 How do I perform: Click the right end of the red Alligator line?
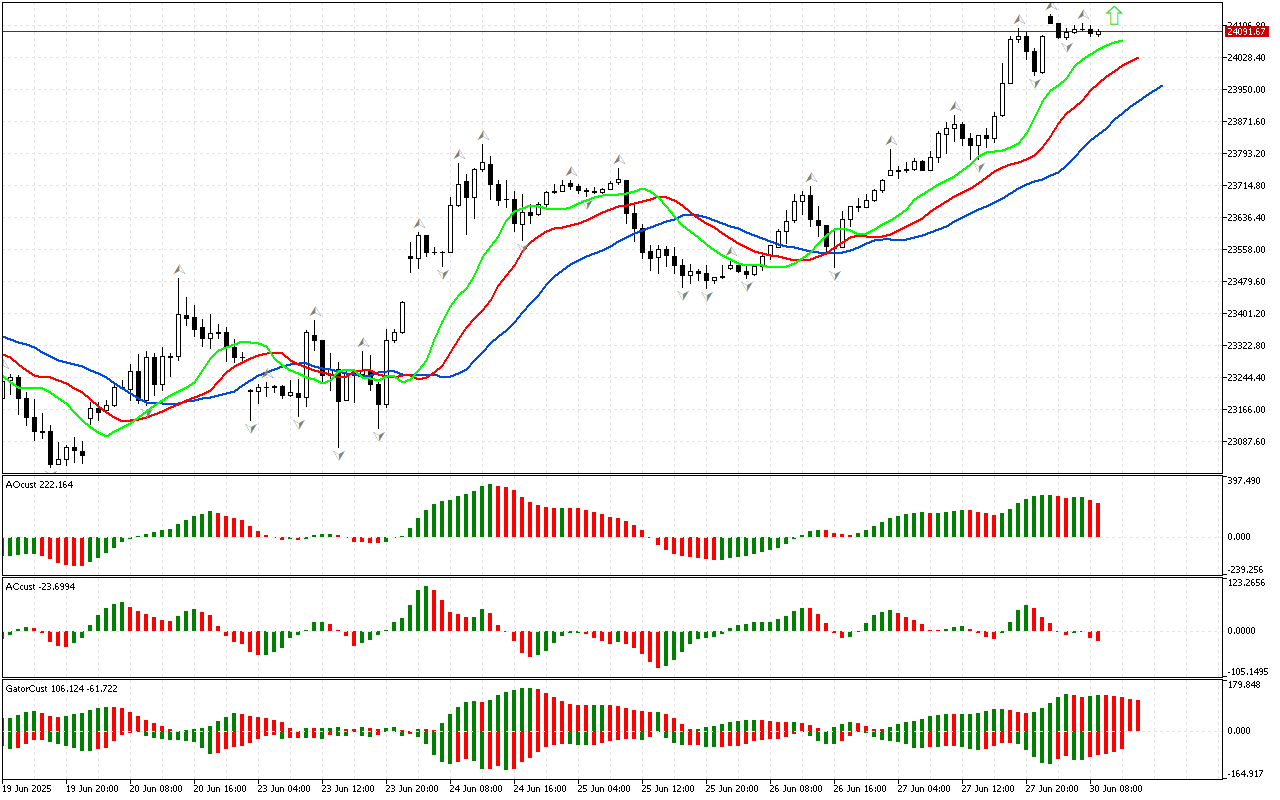click(x=1139, y=59)
